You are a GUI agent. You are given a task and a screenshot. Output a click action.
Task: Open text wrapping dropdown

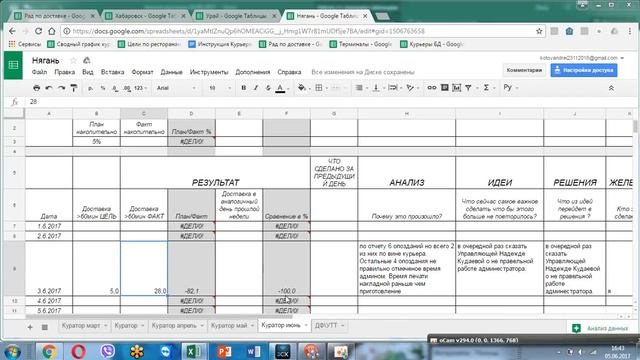click(395, 88)
